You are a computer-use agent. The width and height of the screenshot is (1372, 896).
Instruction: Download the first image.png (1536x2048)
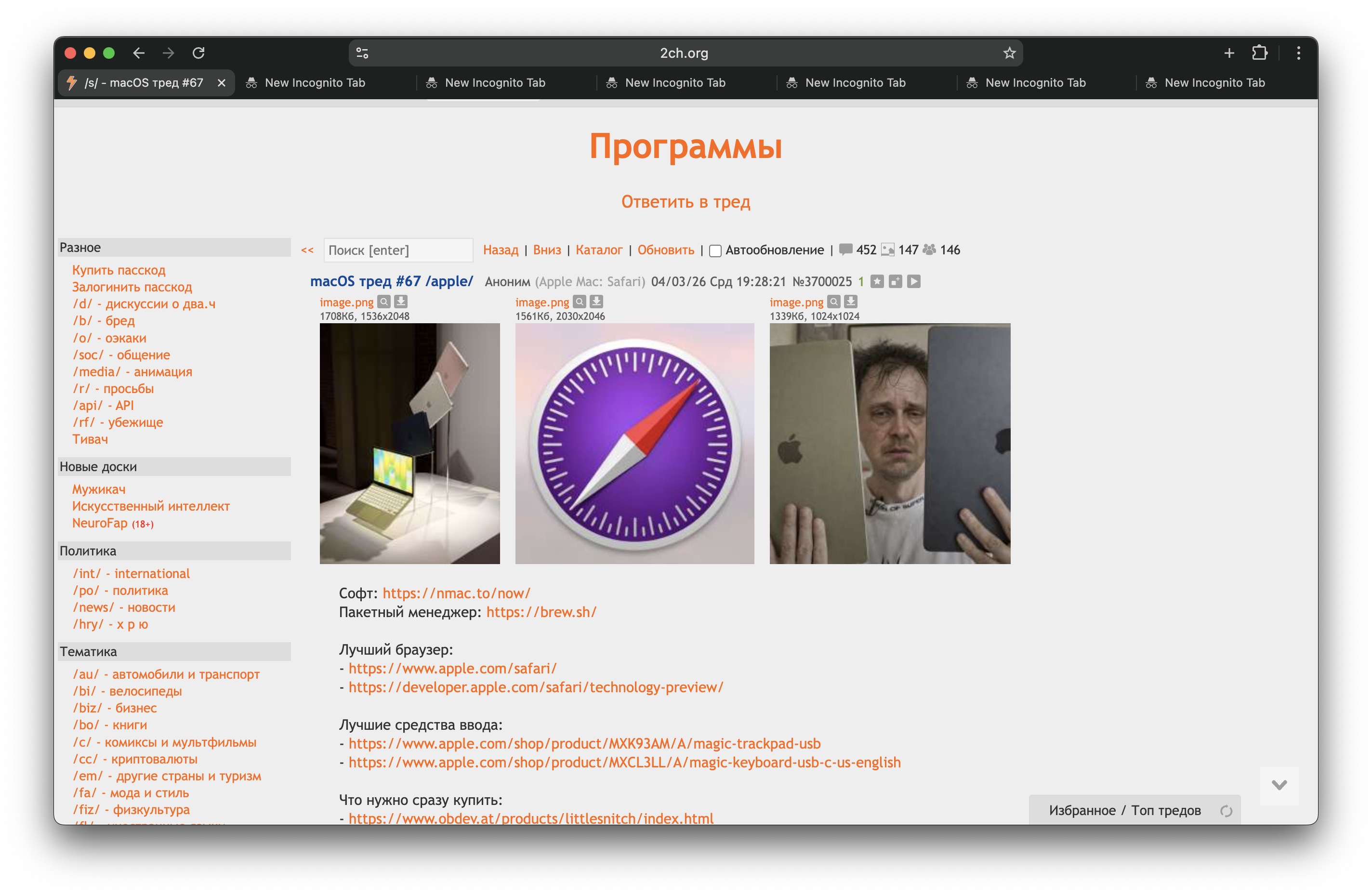click(x=401, y=302)
